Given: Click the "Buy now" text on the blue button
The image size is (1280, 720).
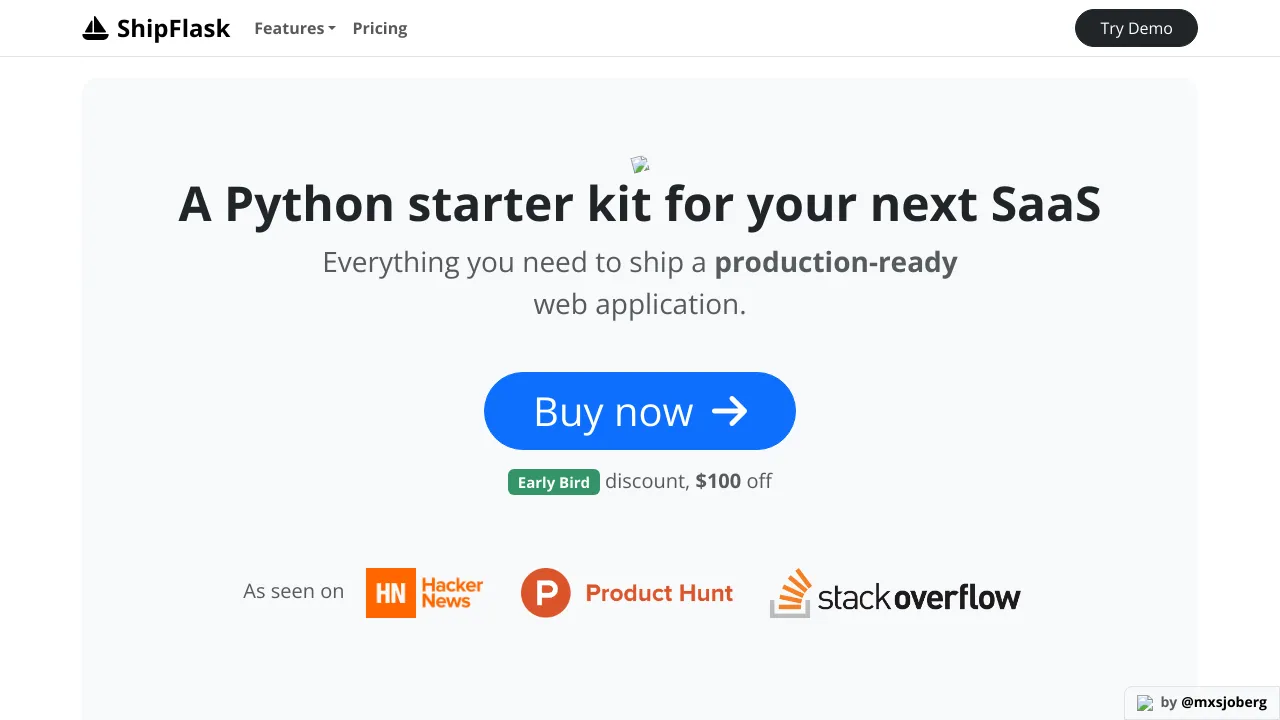Looking at the screenshot, I should pyautogui.click(x=613, y=411).
